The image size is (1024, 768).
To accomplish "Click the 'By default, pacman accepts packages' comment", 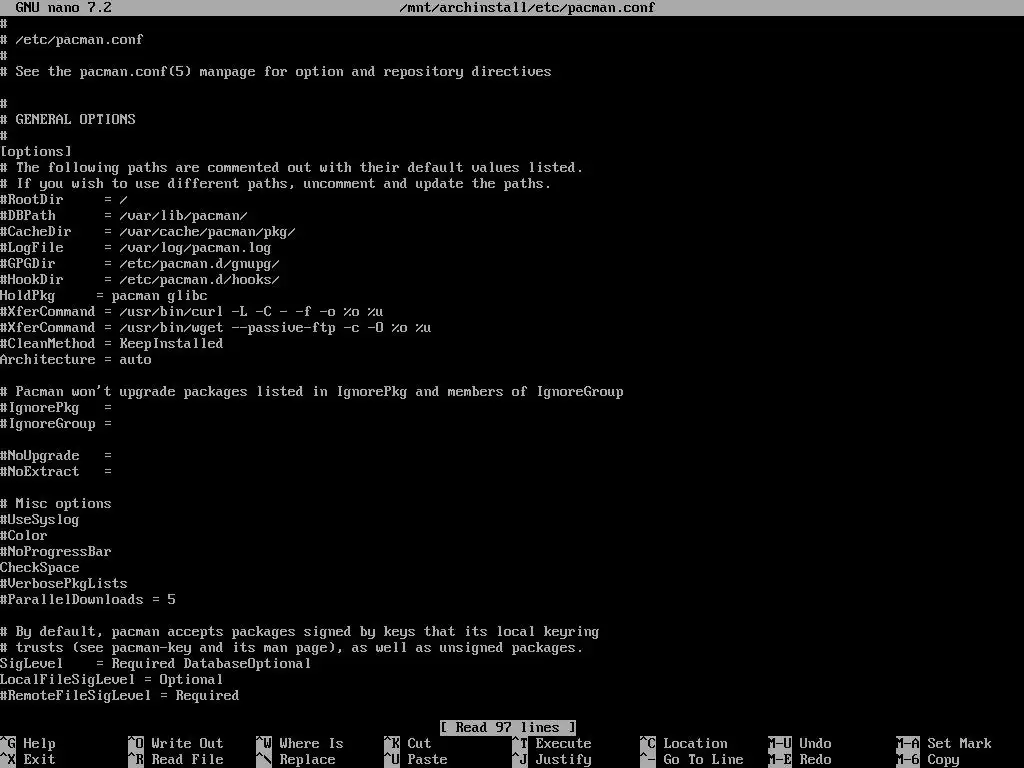I will 300,632.
